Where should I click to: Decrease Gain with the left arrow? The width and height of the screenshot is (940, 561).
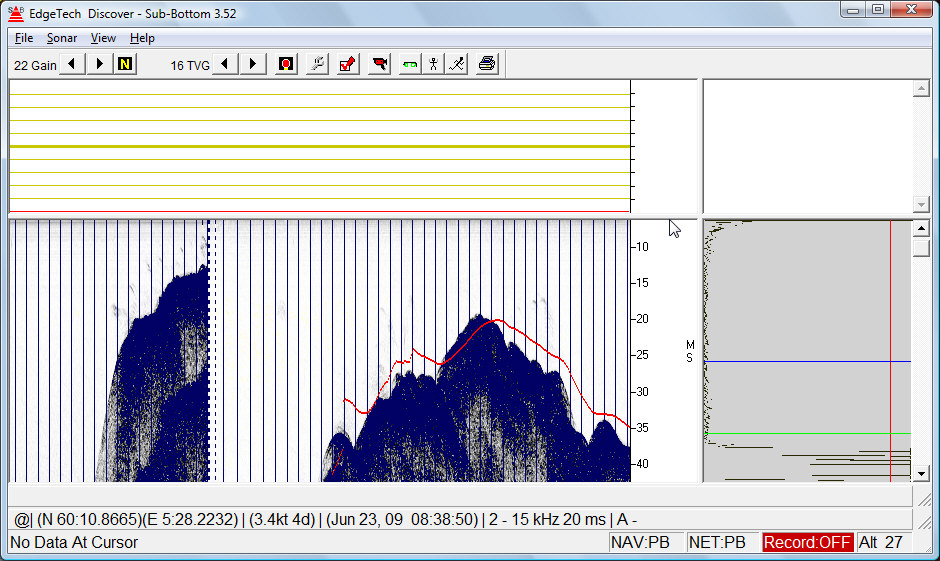point(72,64)
